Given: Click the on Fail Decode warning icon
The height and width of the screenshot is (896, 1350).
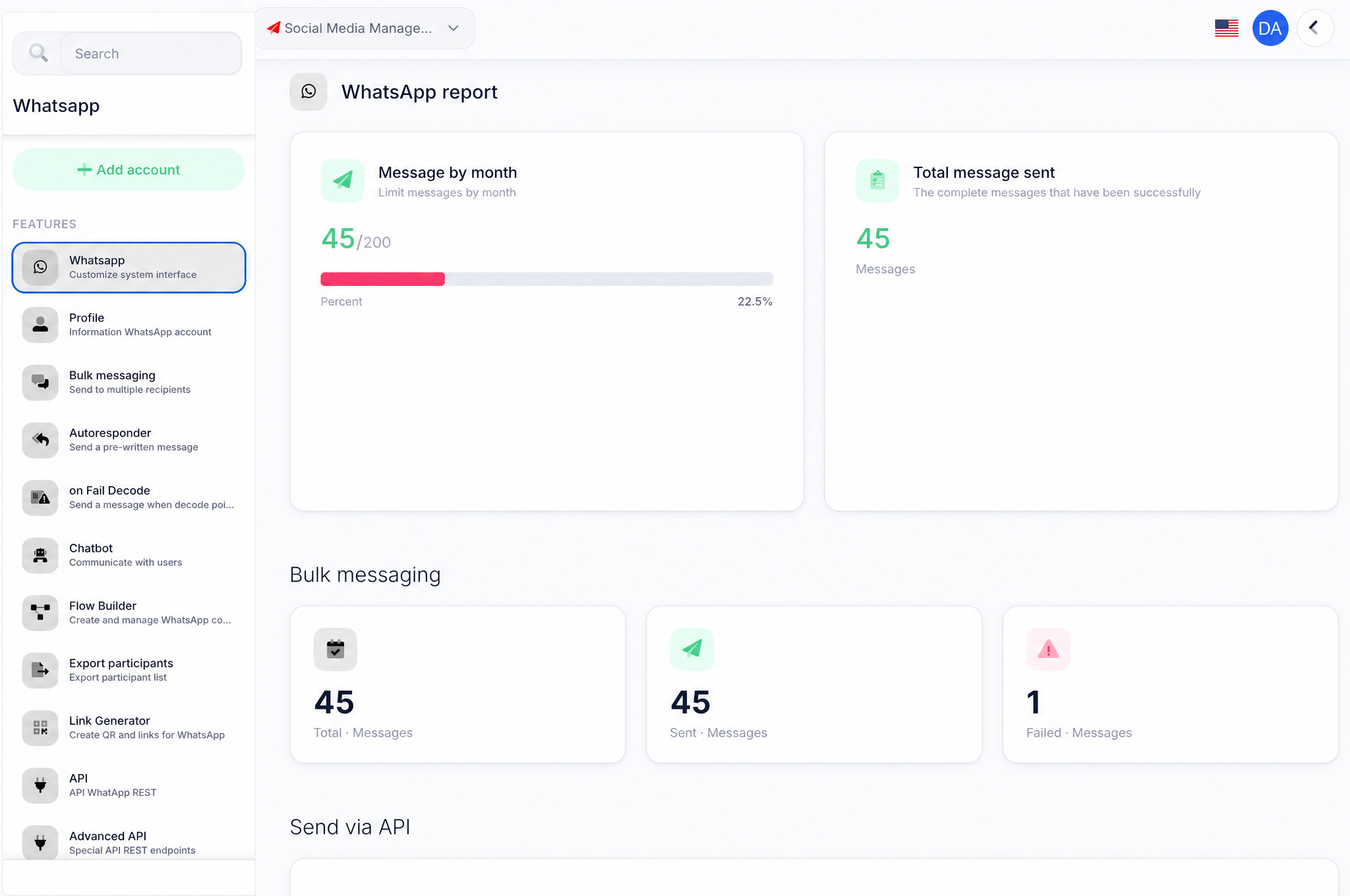Looking at the screenshot, I should [x=40, y=497].
